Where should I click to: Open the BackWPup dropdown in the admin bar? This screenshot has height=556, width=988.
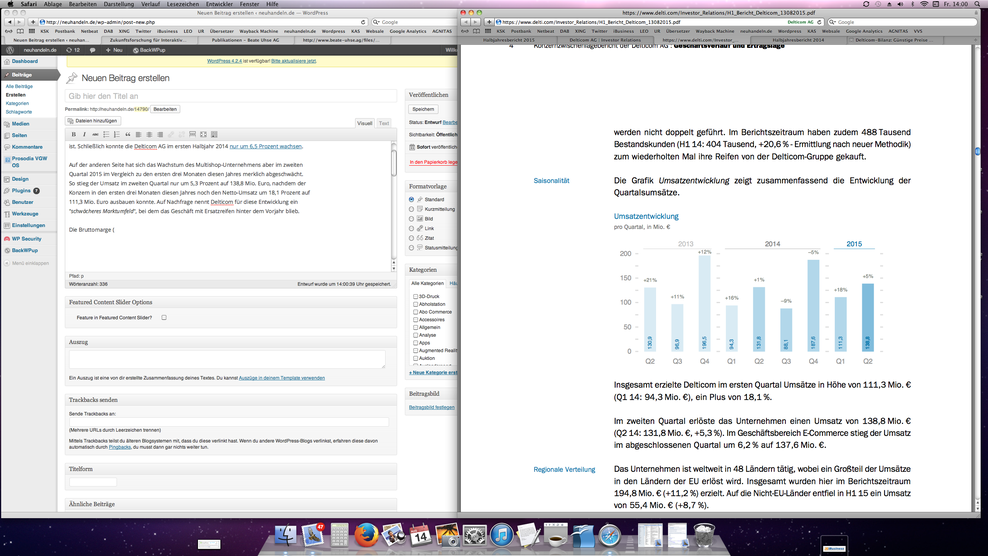149,50
